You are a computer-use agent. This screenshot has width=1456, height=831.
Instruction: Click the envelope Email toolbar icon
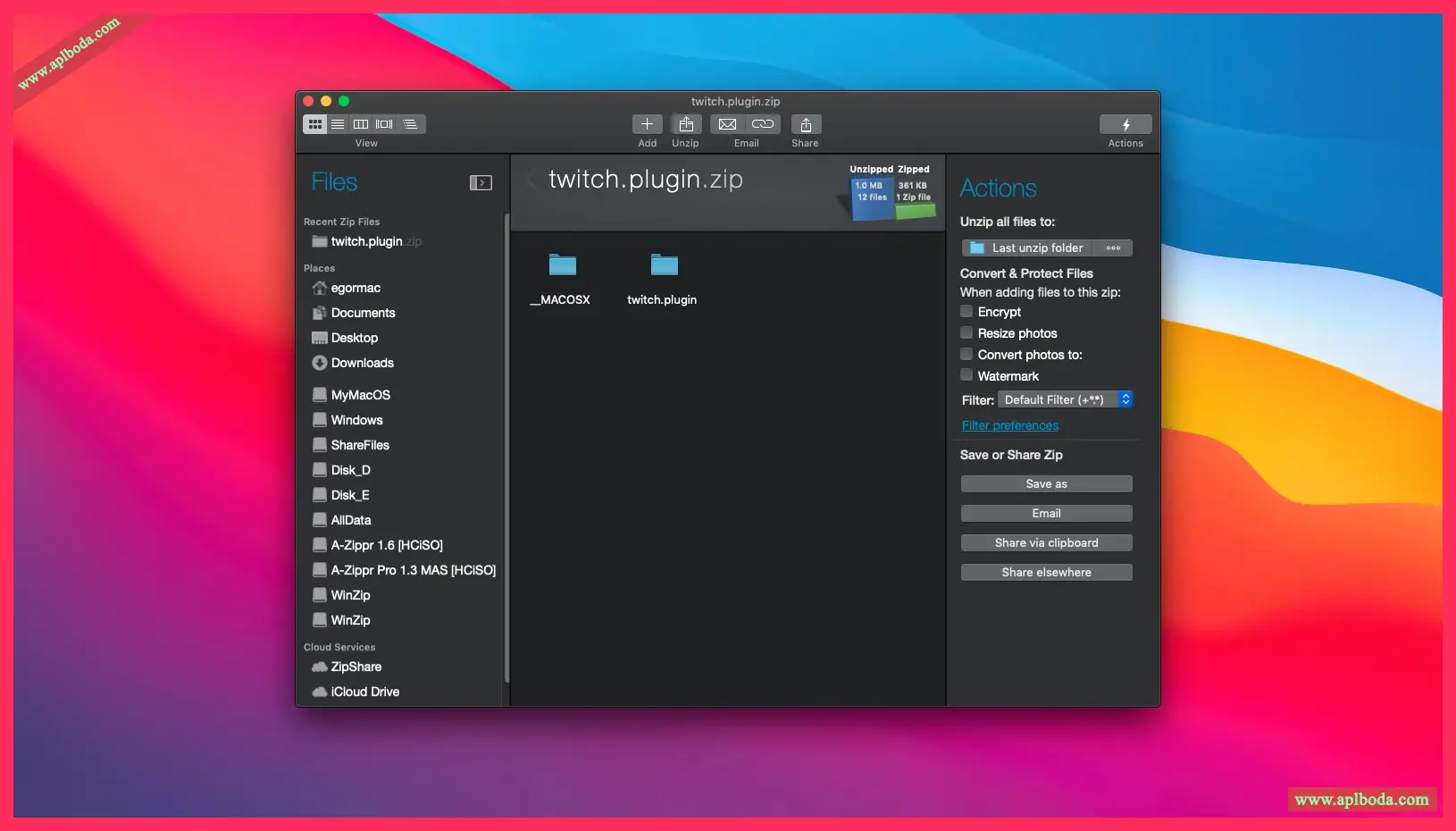(x=728, y=124)
